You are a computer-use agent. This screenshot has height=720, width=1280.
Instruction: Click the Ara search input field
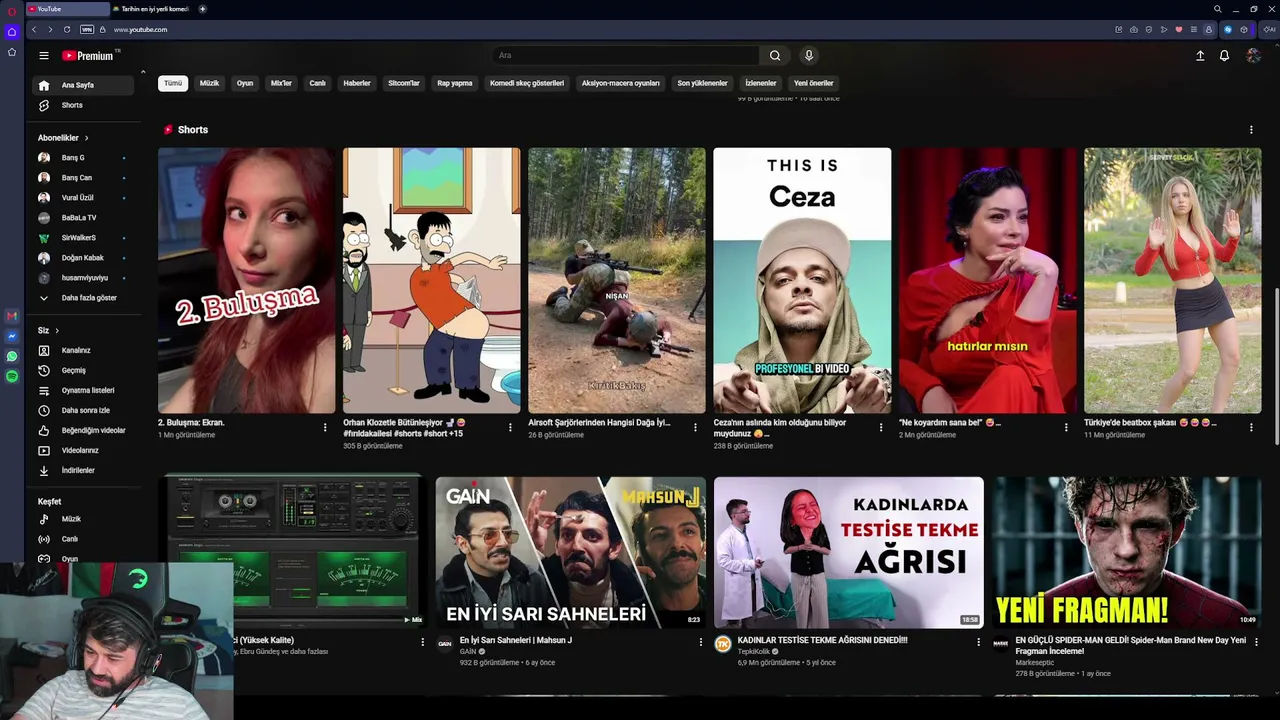(626, 56)
